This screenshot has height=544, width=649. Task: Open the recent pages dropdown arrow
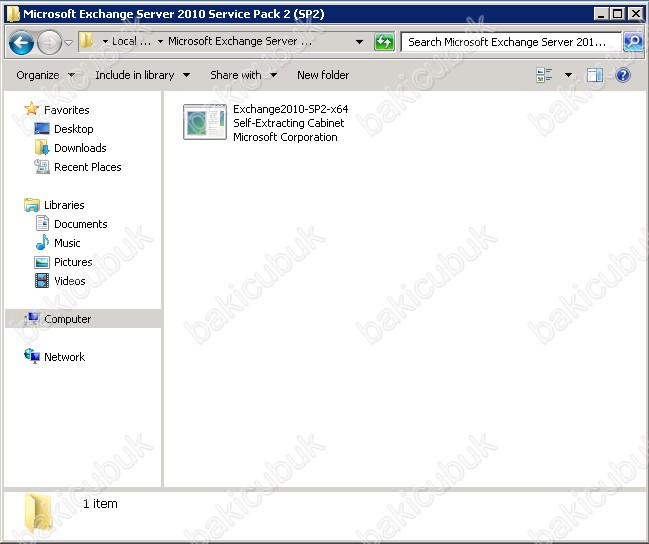(69, 42)
